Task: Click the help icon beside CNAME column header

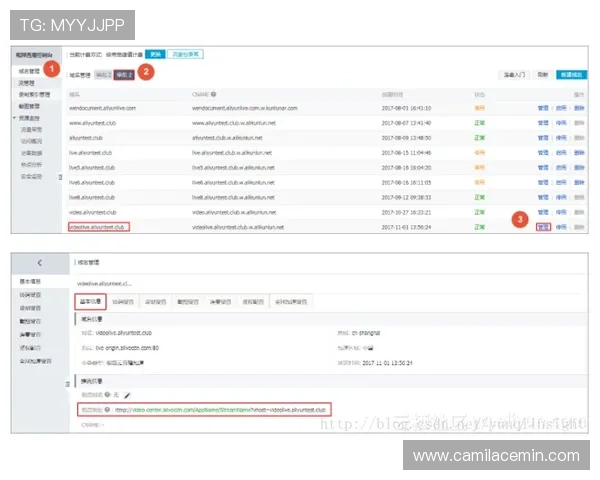Action: 214,93
